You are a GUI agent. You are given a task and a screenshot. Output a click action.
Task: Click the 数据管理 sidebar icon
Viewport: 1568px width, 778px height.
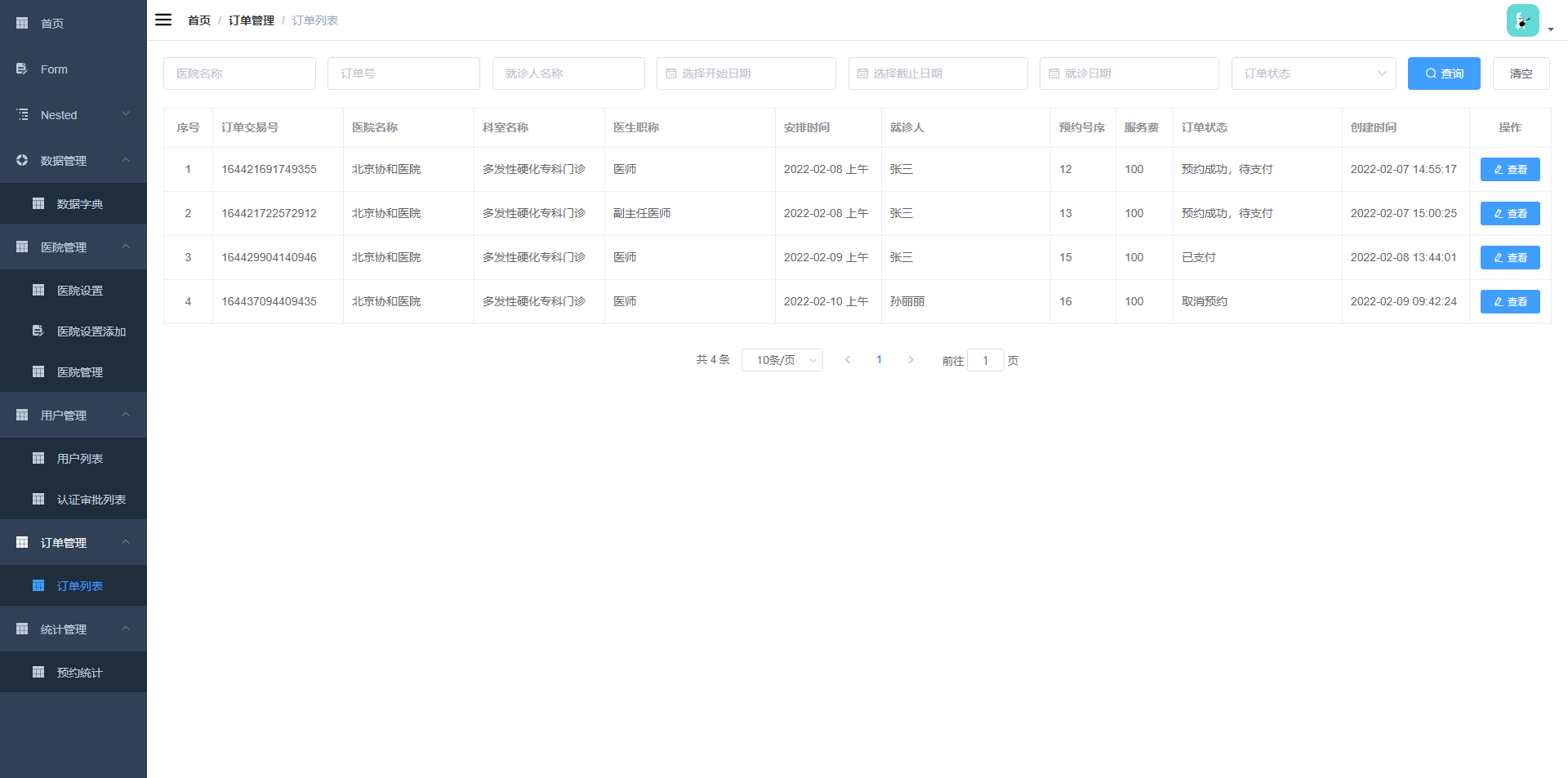pos(22,160)
